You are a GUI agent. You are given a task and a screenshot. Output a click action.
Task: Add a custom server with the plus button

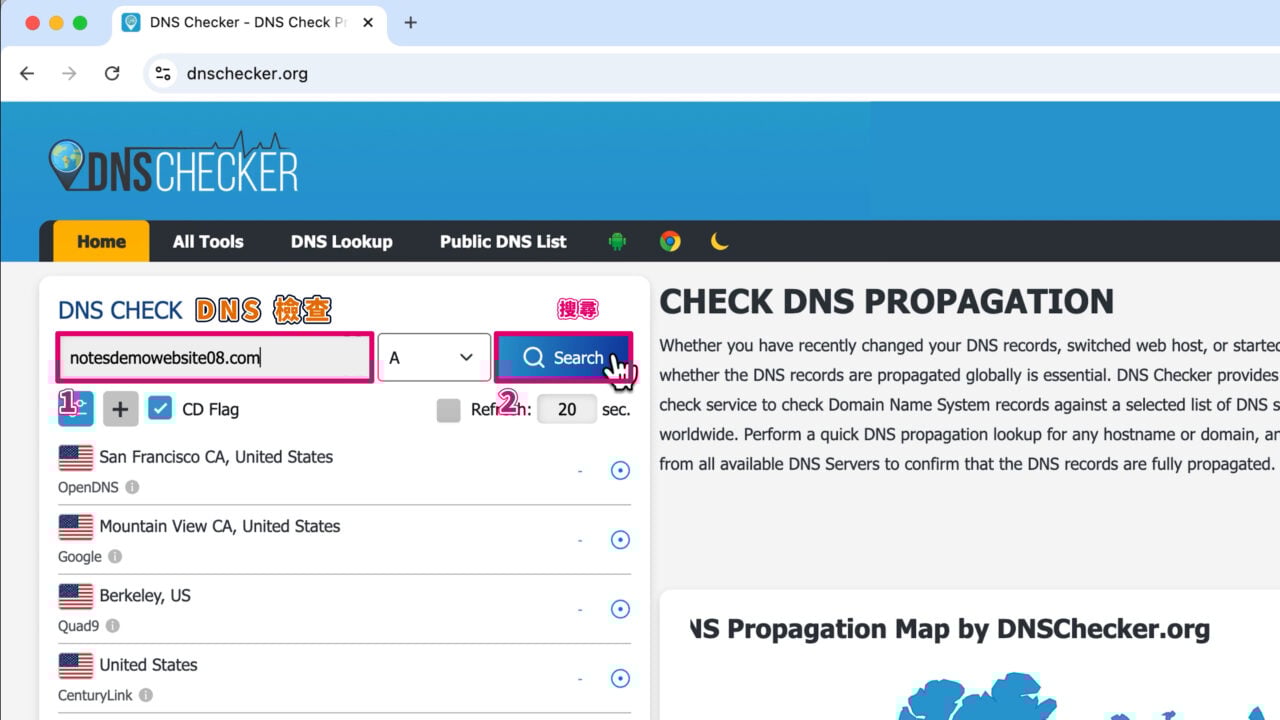[120, 408]
